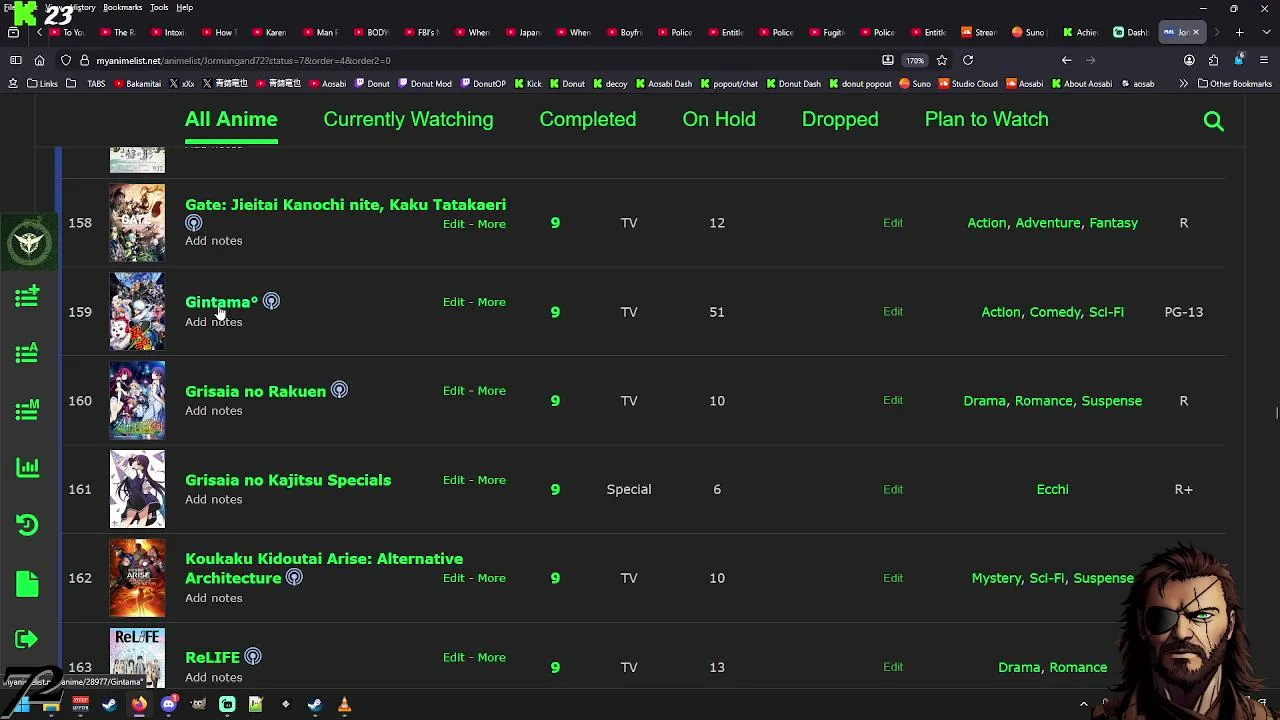Switch to Plan to Watch tab

click(986, 119)
